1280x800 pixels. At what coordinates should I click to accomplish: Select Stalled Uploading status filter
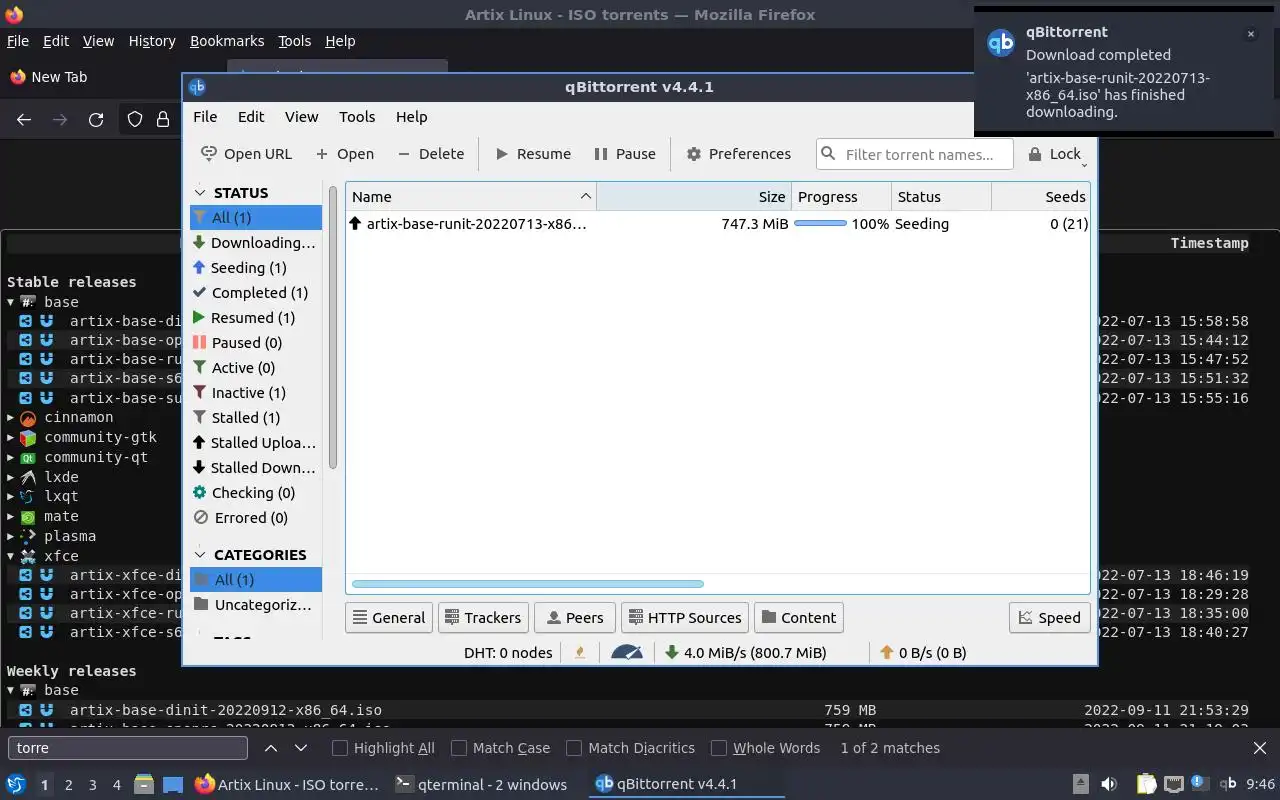256,443
